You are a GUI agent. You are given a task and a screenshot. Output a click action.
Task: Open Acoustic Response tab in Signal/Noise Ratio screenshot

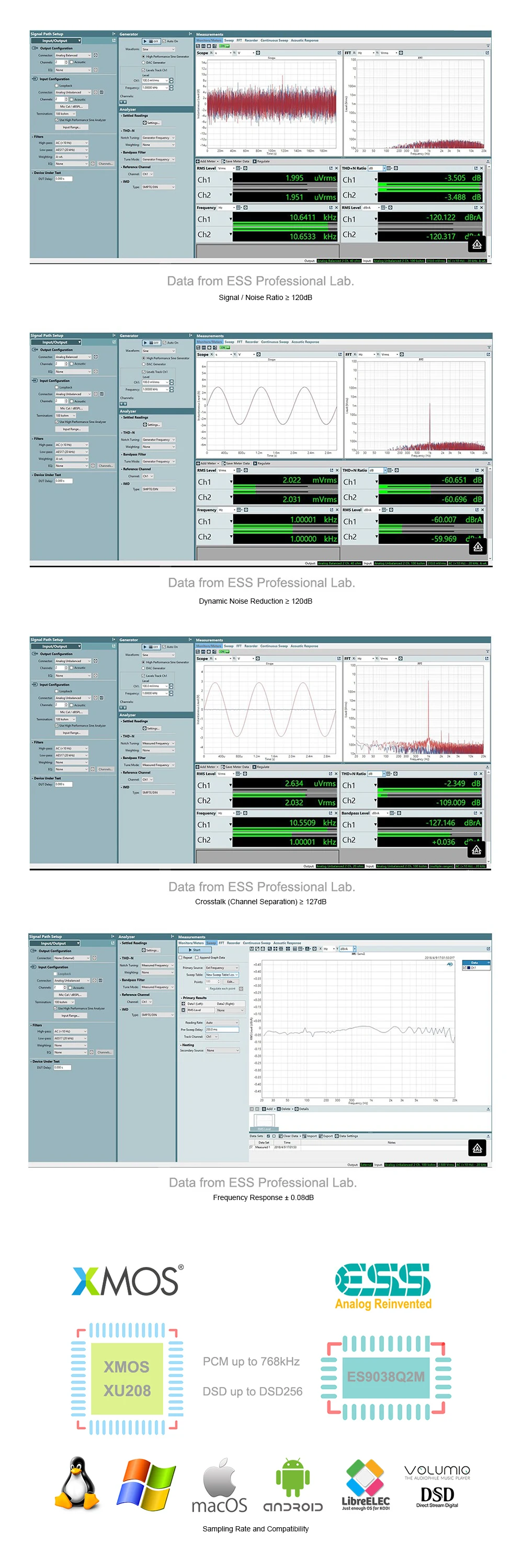point(304,41)
